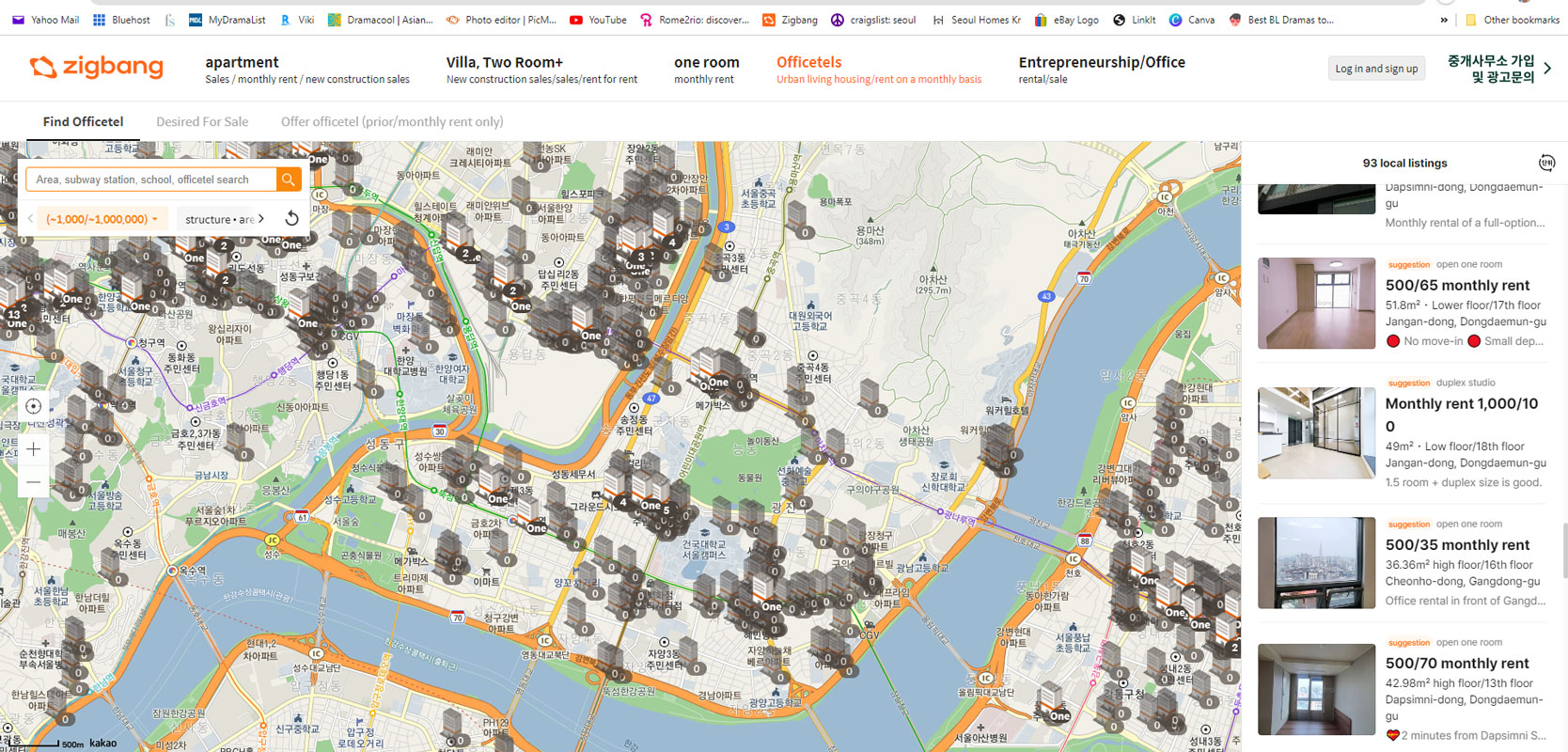Open the YouTube bookmark

pyautogui.click(x=598, y=20)
